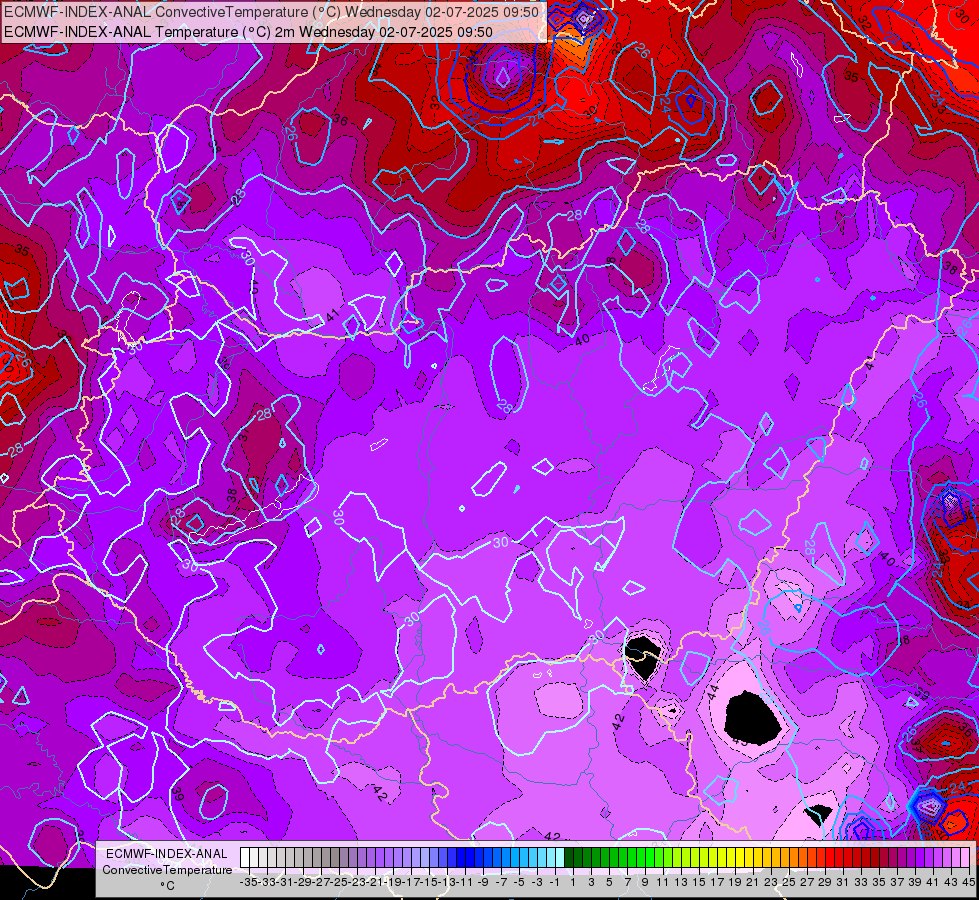Click the legend scale value '-1'
Viewport: 979px width, 900px height.
pyautogui.click(x=555, y=883)
